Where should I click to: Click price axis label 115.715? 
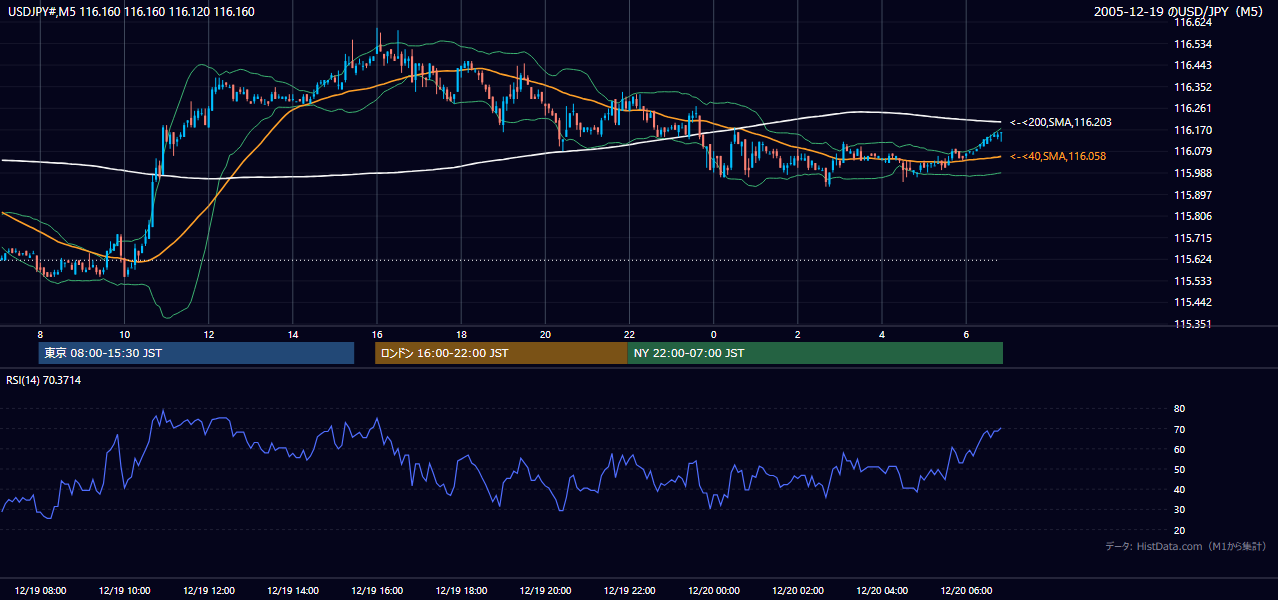click(1192, 238)
